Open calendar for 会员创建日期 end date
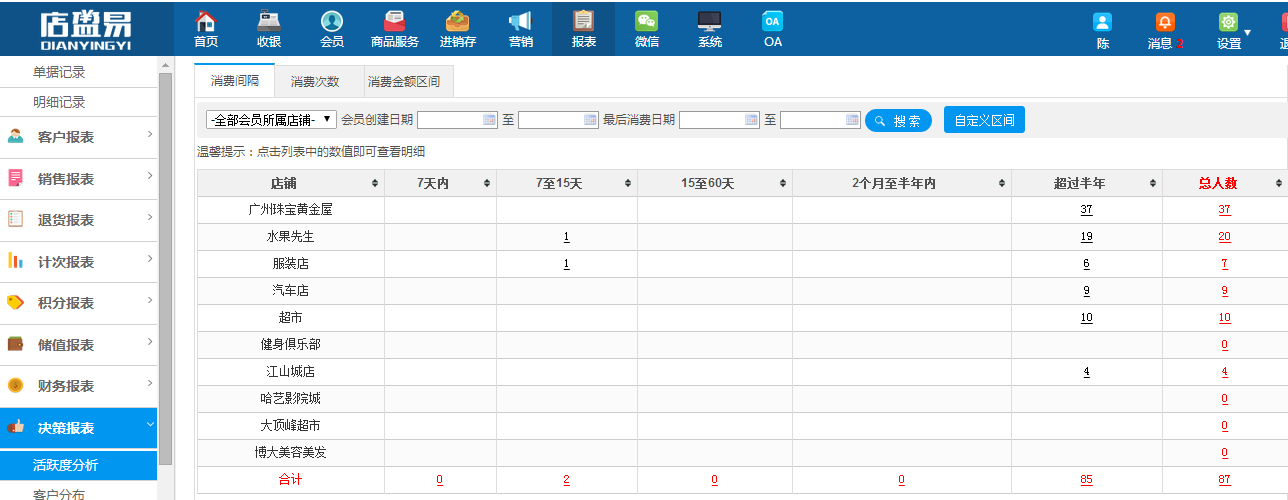Screen dimensions: 1288x500 pos(591,120)
